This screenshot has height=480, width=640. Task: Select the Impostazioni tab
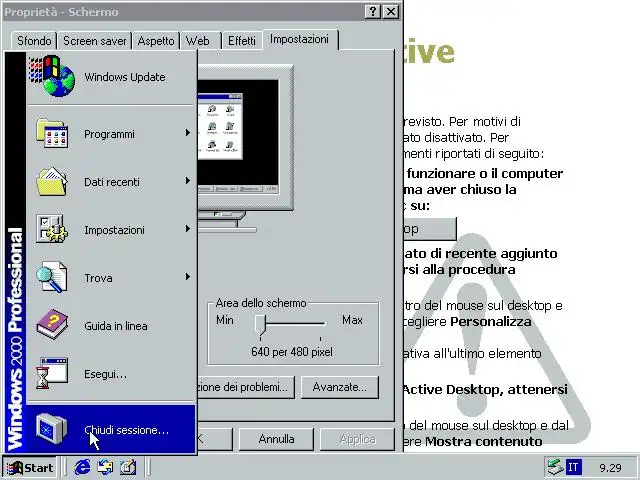pos(299,39)
